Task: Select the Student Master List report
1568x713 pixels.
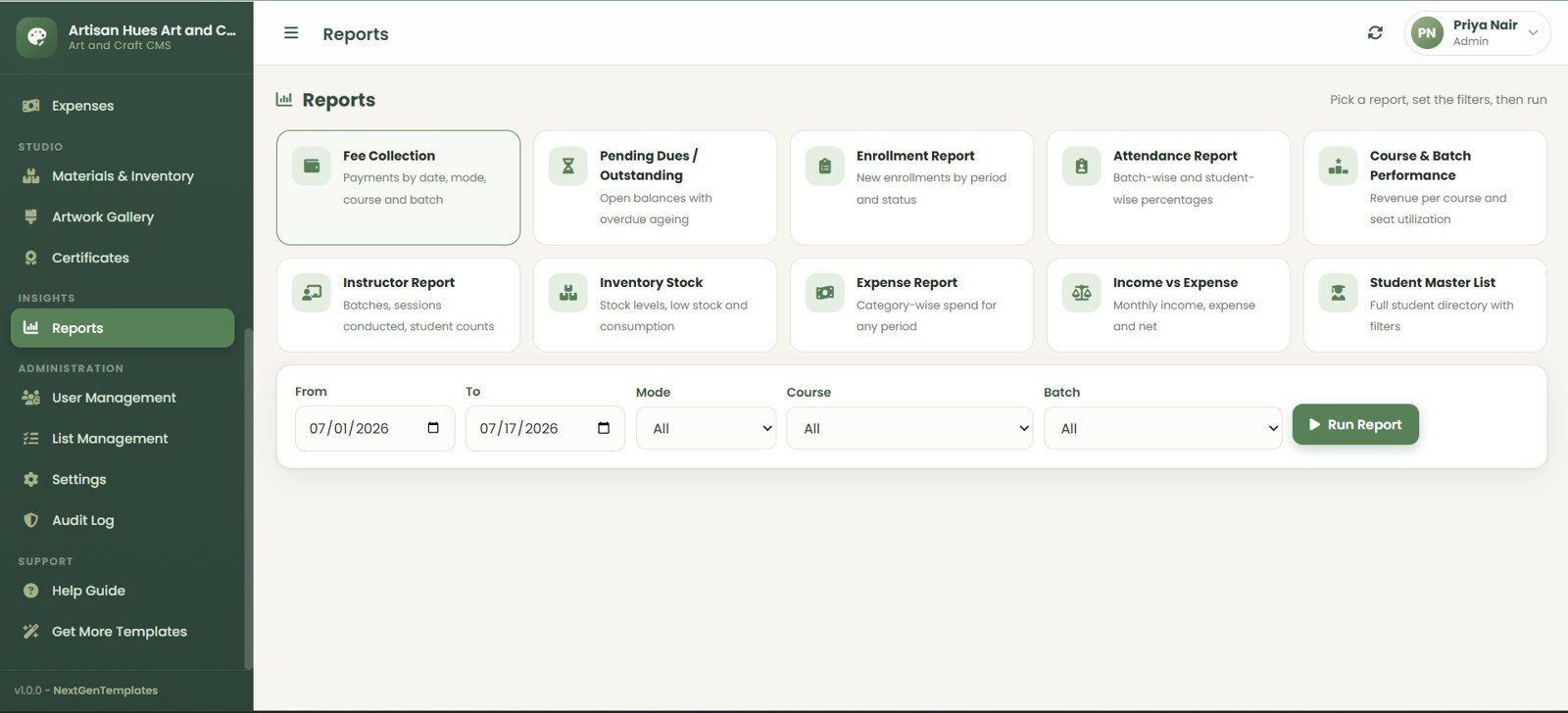Action: point(1425,305)
